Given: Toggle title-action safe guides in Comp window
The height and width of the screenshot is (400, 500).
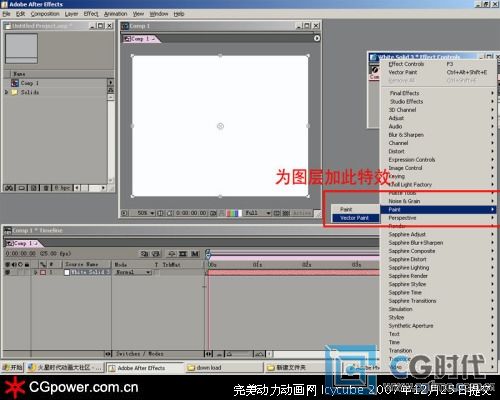Looking at the screenshot, I should pyautogui.click(x=160, y=213).
